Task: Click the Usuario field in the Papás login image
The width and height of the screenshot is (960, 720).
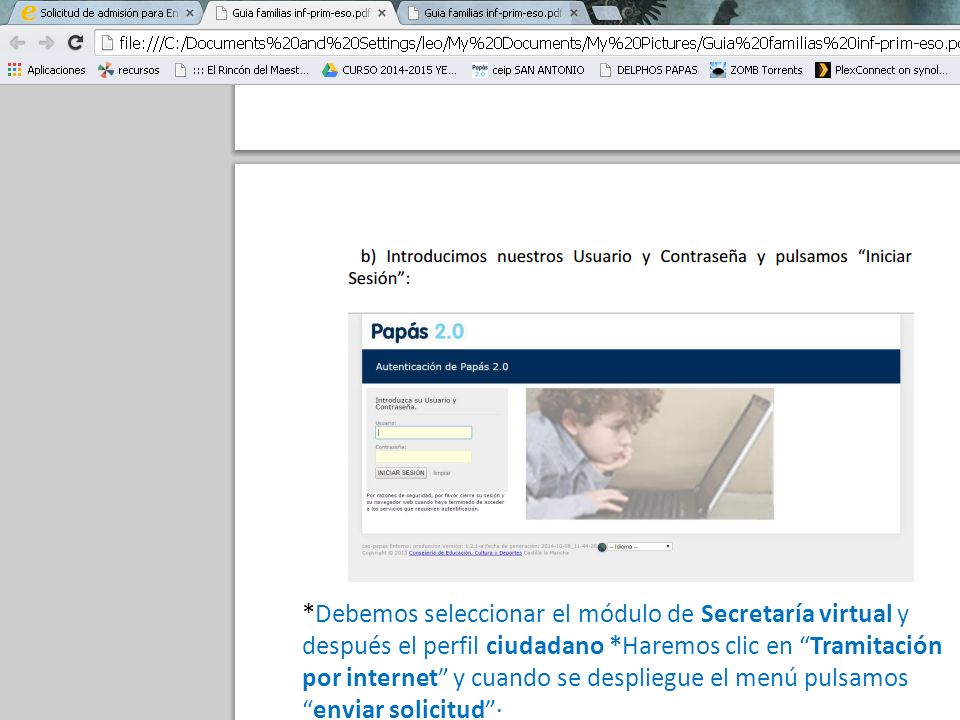Action: tap(423, 432)
